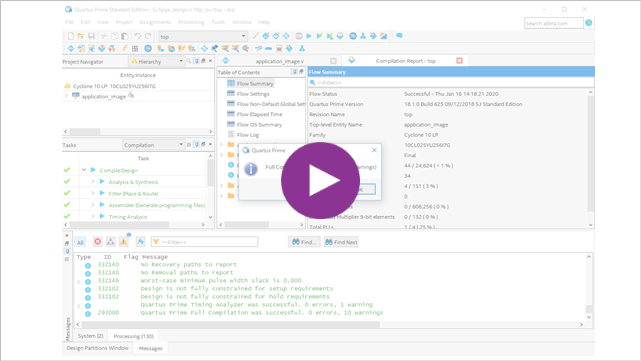Toggle the blue flag message filter
Screen dimensions: 641x361
(140, 242)
